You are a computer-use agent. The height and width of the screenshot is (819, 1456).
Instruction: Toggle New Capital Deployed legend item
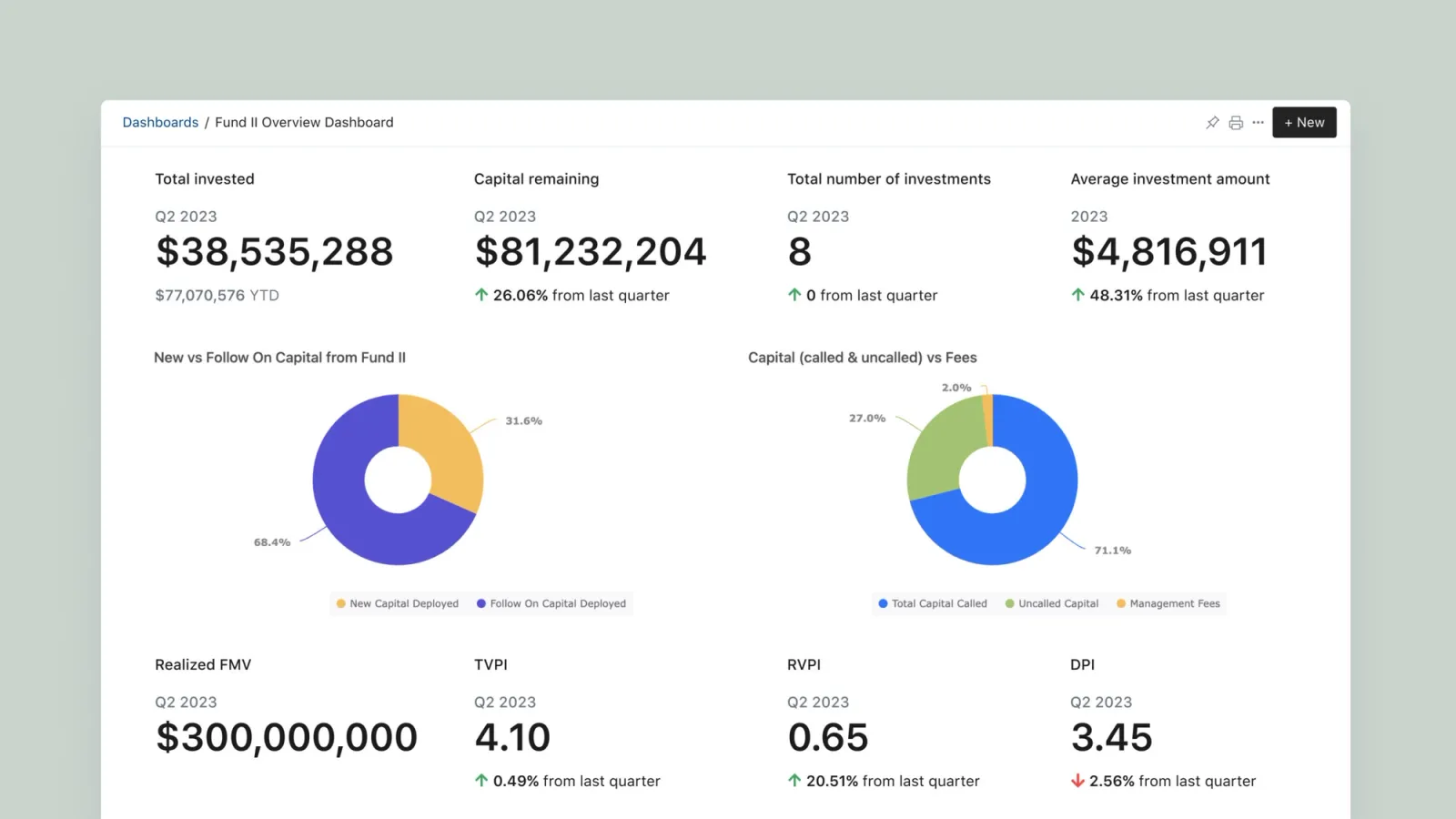(398, 603)
